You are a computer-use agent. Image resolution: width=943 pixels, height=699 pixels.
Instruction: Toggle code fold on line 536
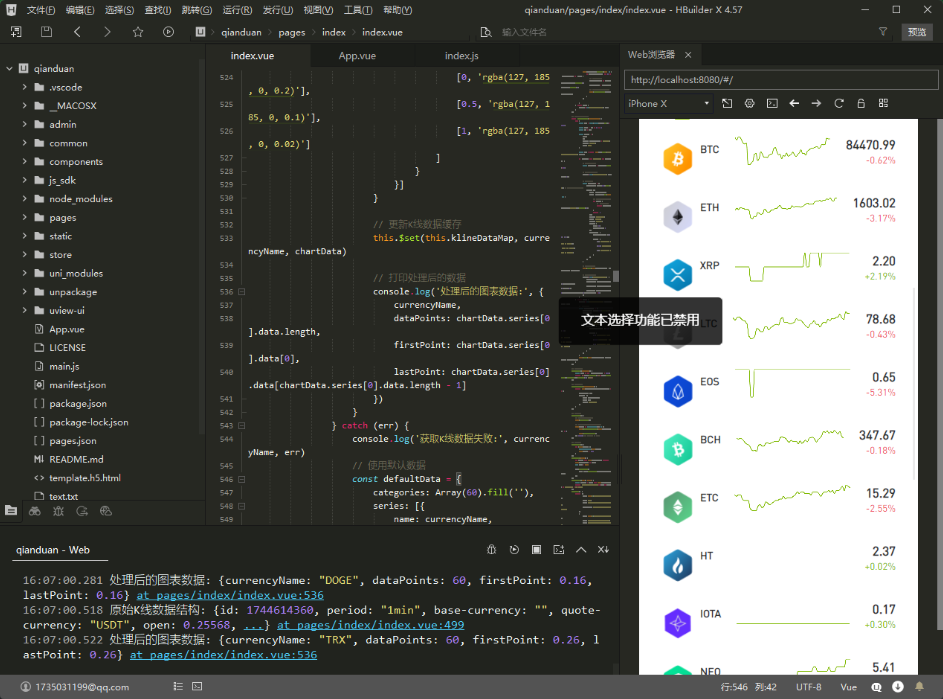pyautogui.click(x=241, y=292)
